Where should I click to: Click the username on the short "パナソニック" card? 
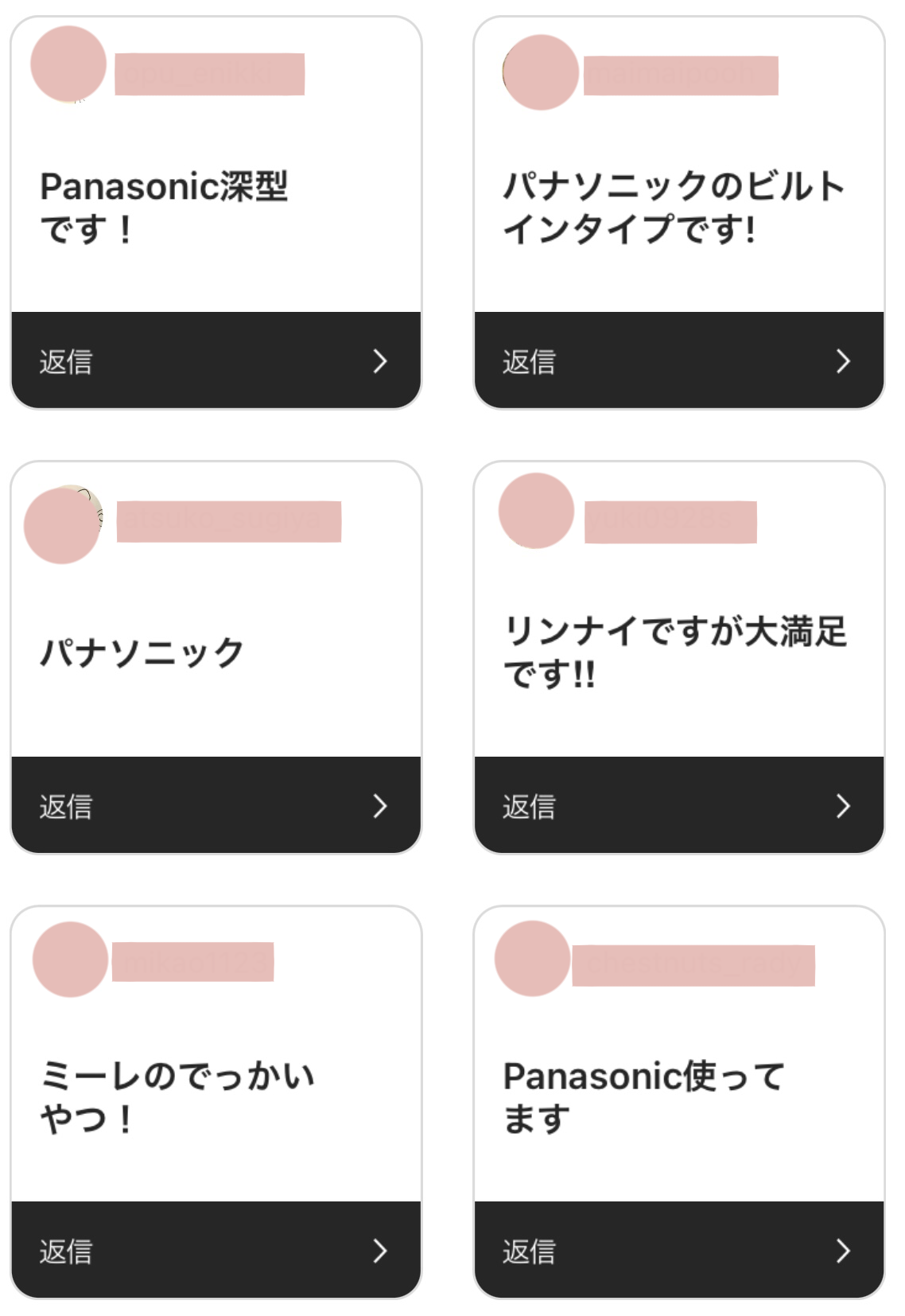(229, 522)
